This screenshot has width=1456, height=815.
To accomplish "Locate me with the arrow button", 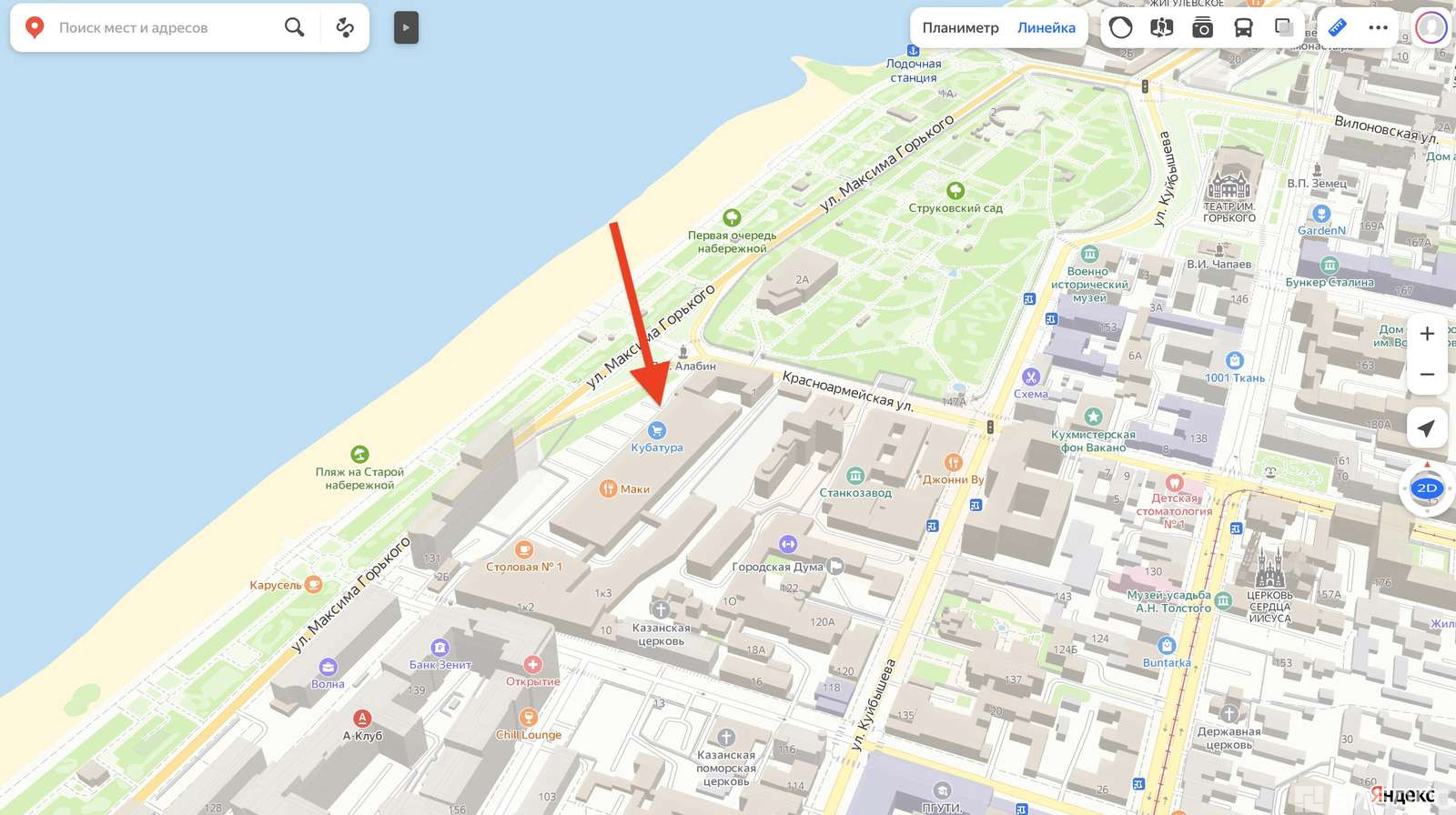I will pyautogui.click(x=1427, y=428).
